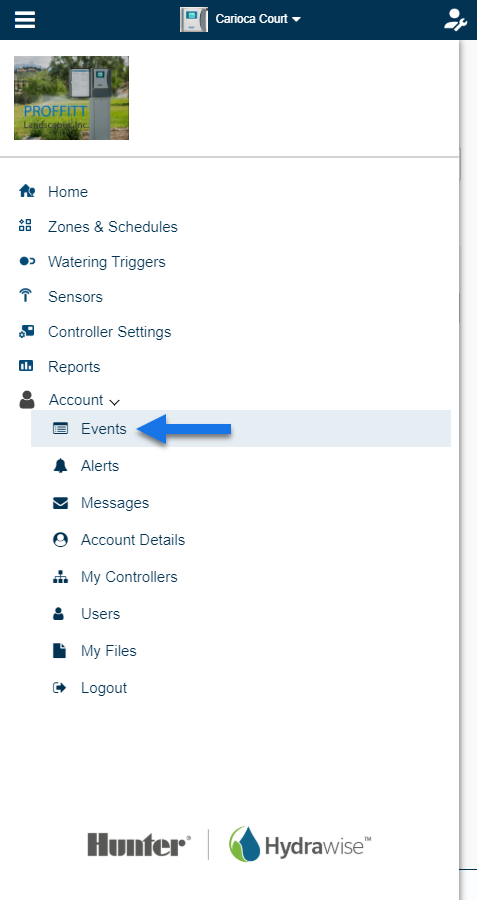Select the Users menu entry
Viewport: 477px width, 900px height.
click(x=100, y=614)
